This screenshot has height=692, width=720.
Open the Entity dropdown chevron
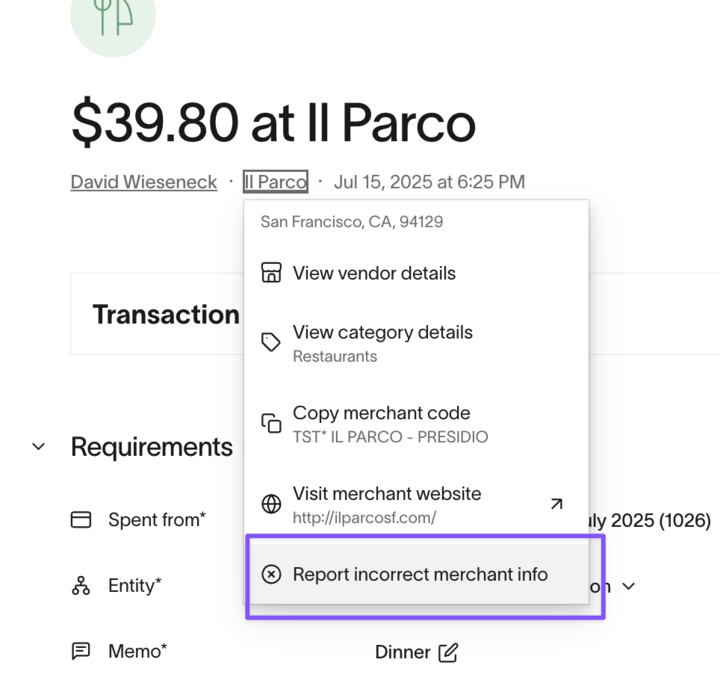(628, 586)
